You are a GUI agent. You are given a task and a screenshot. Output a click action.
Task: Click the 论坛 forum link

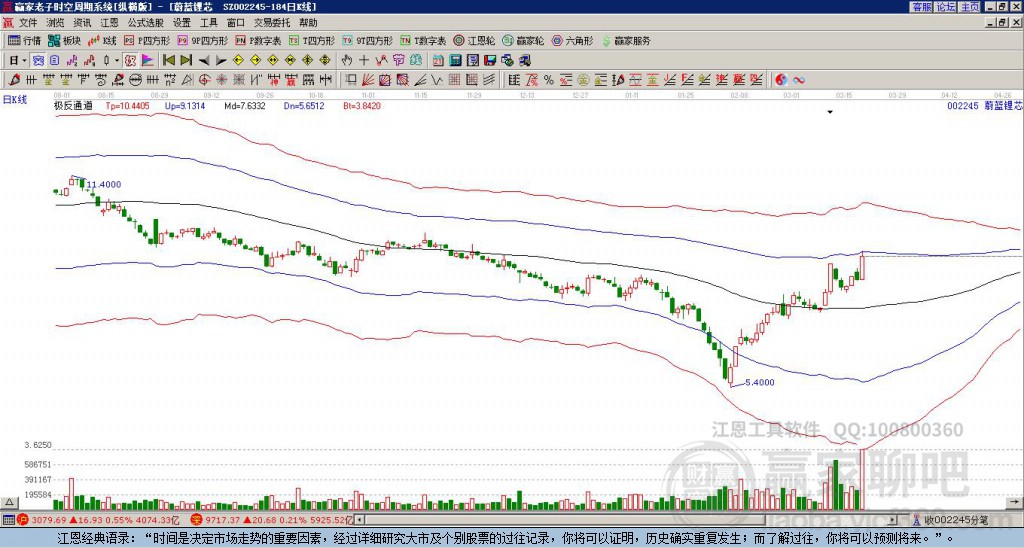[946, 7]
